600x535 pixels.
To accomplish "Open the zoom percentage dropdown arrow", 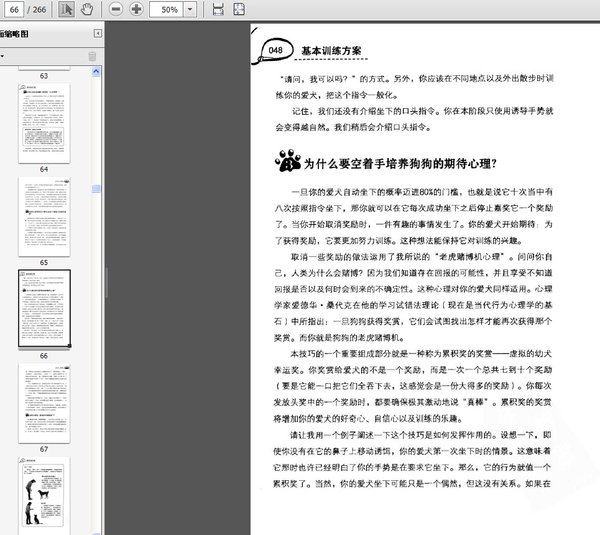I will click(x=190, y=9).
